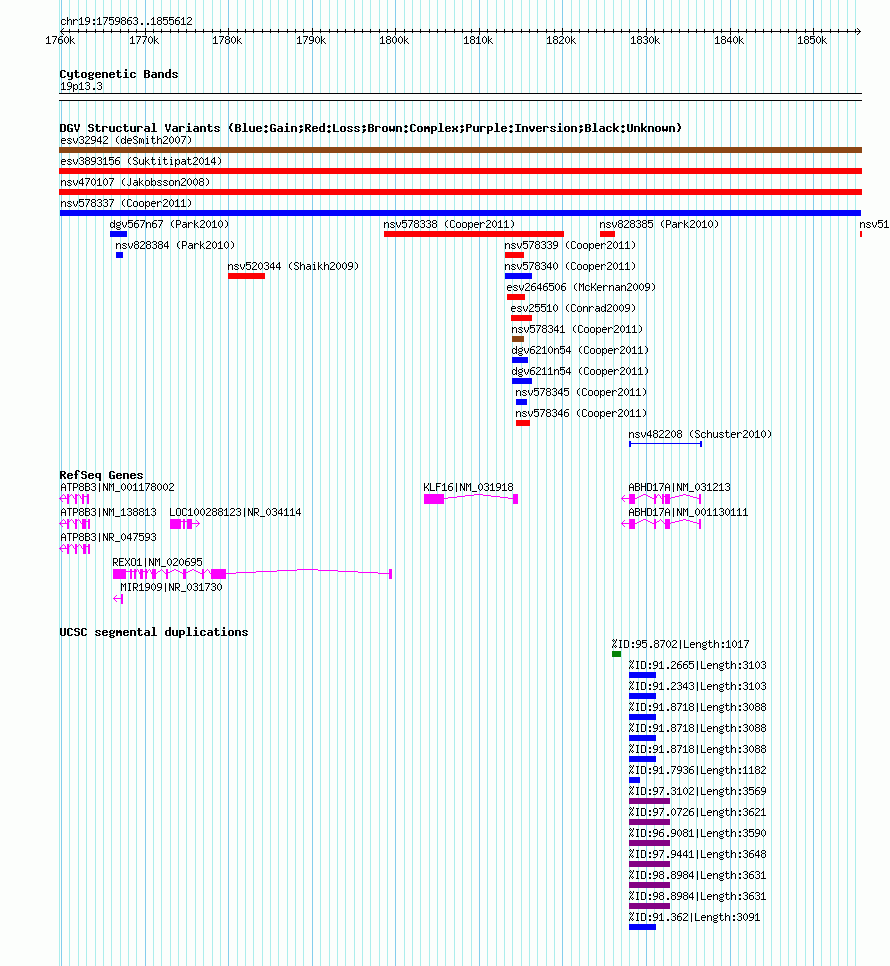Click the %ID:95.8702|Length:1017 duplication label
Image resolution: width=890 pixels, height=966 pixels.
coord(681,644)
